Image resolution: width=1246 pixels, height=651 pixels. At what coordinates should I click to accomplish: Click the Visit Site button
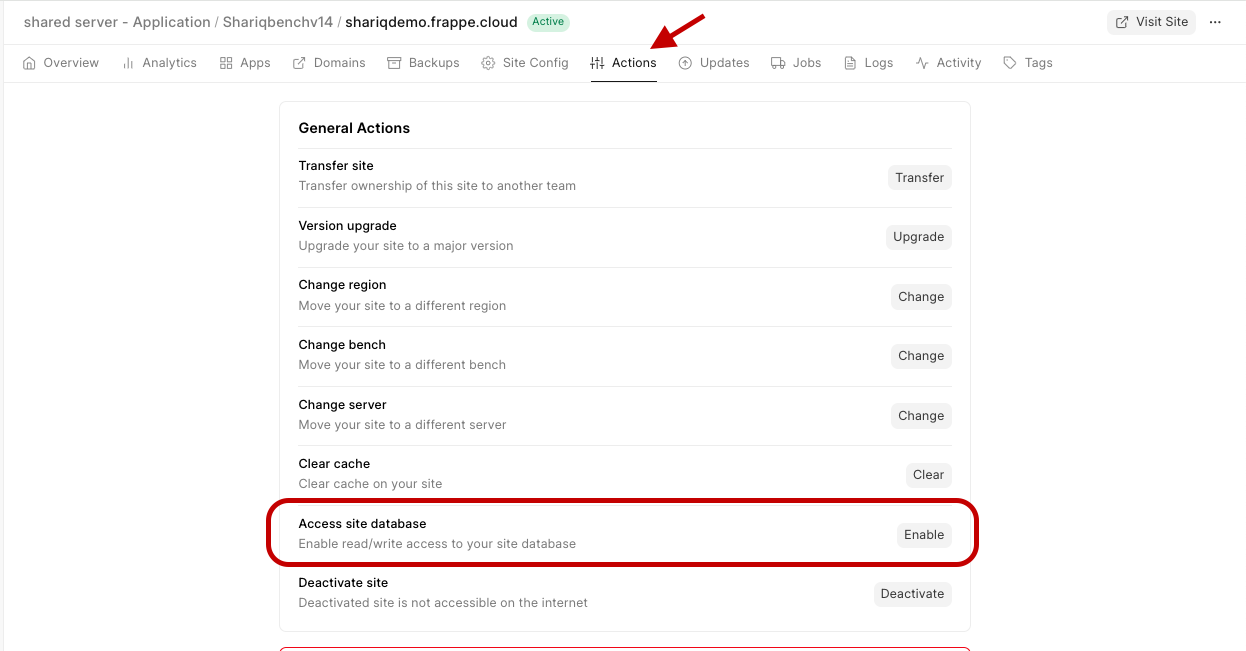[x=1151, y=22]
